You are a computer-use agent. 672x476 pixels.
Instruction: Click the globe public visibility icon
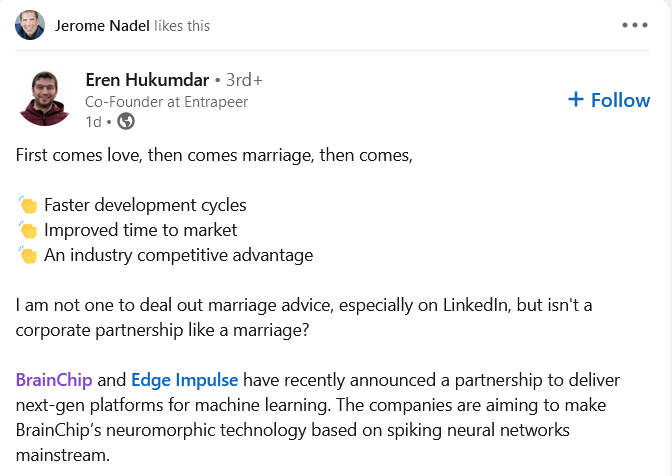pos(126,122)
